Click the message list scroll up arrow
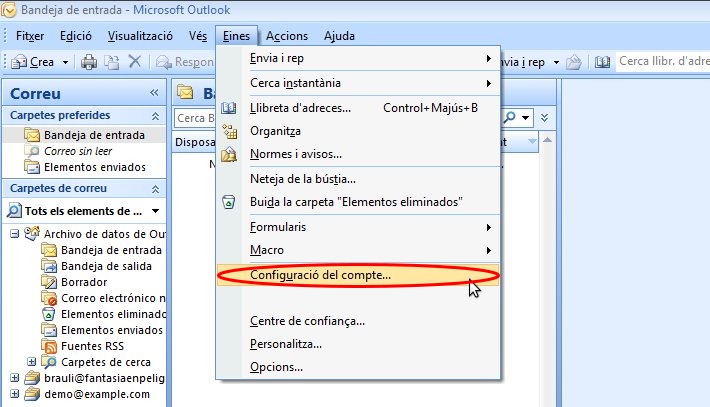Screen dimensions: 710x407 coord(547,140)
